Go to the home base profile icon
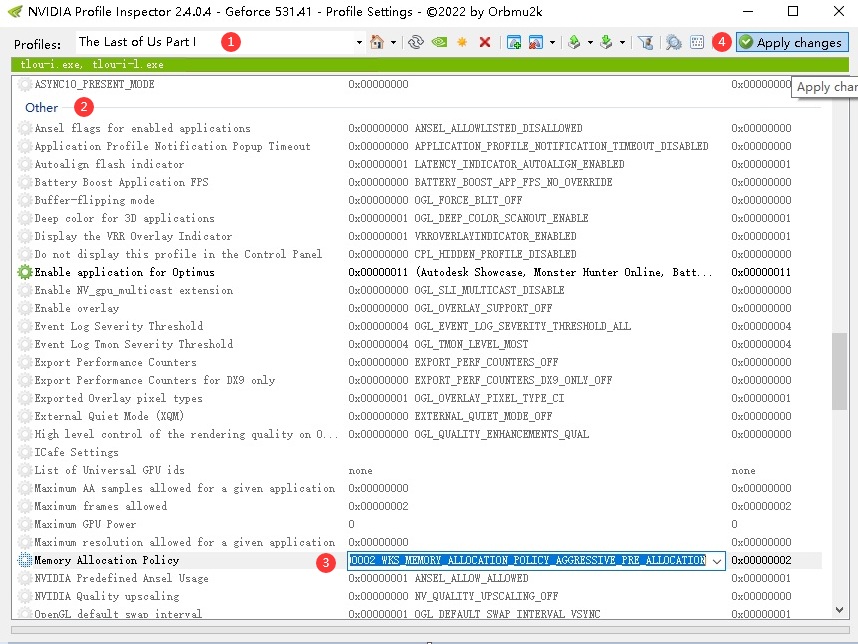Image resolution: width=858 pixels, height=644 pixels. click(x=376, y=42)
